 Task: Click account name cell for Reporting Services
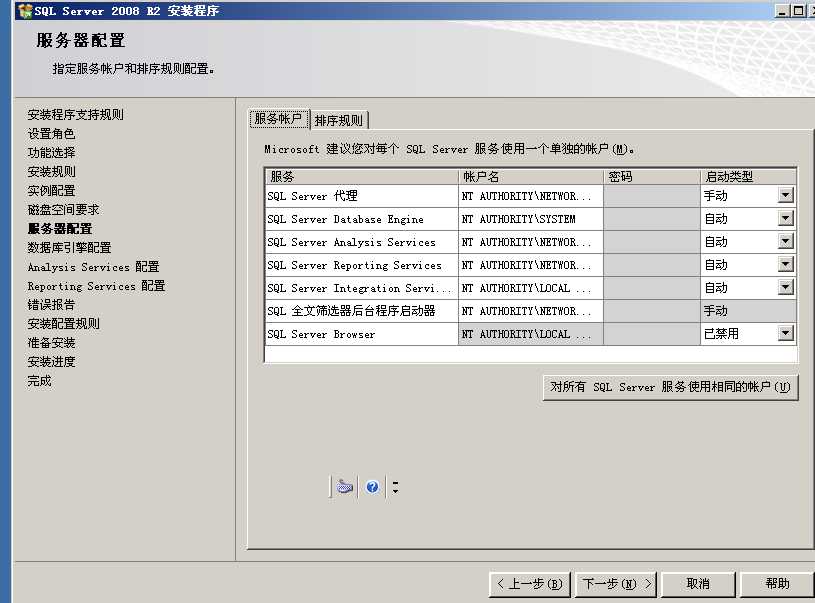(531, 265)
